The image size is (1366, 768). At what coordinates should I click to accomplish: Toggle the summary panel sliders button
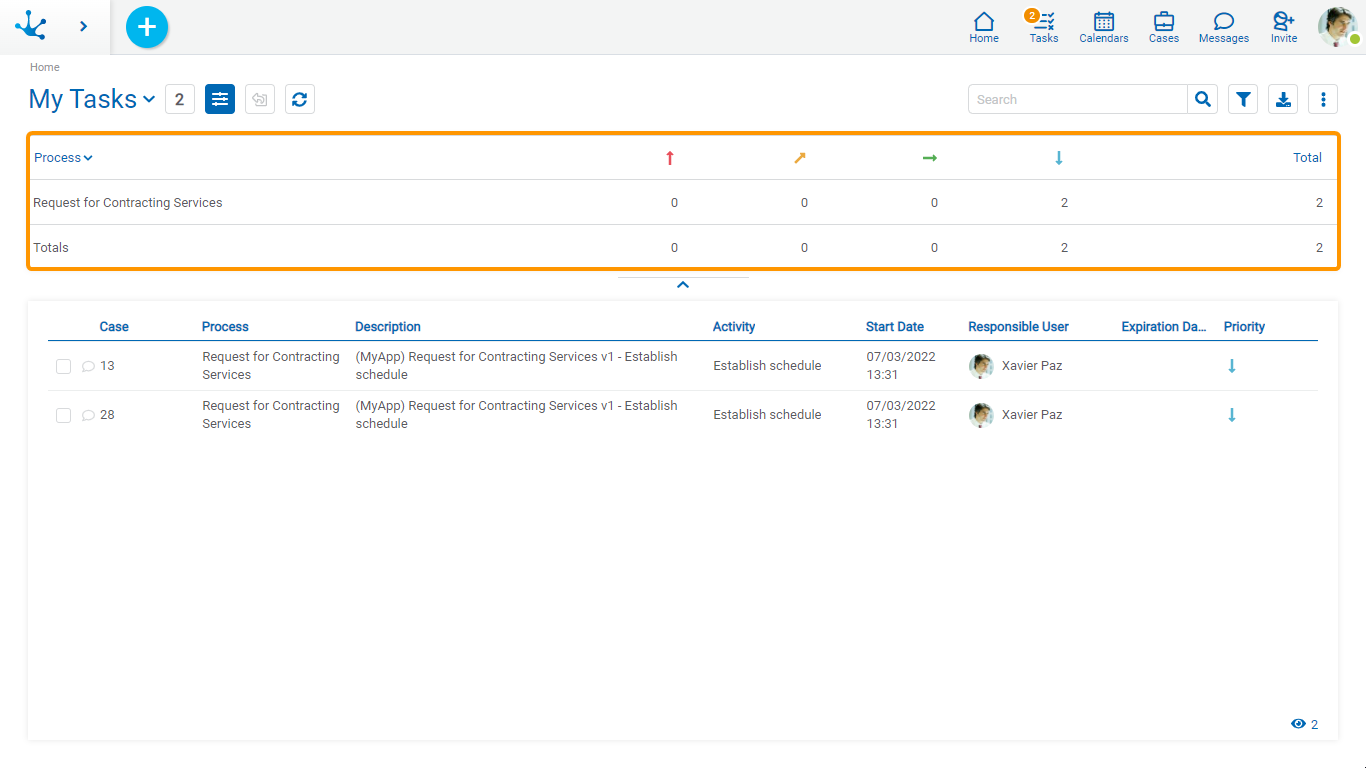[x=220, y=99]
